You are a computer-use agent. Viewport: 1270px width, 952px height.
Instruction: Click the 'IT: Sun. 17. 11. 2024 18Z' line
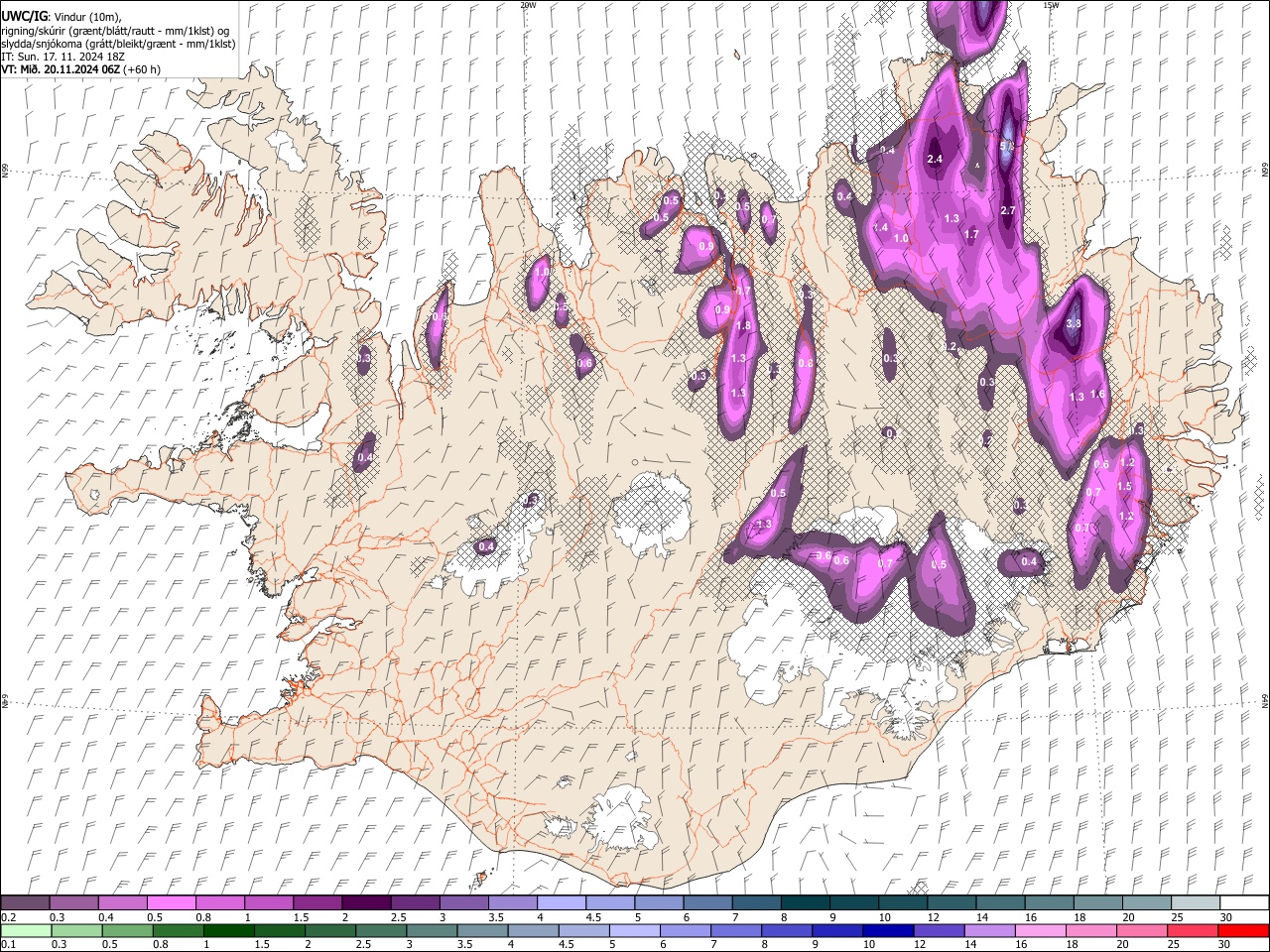point(63,57)
